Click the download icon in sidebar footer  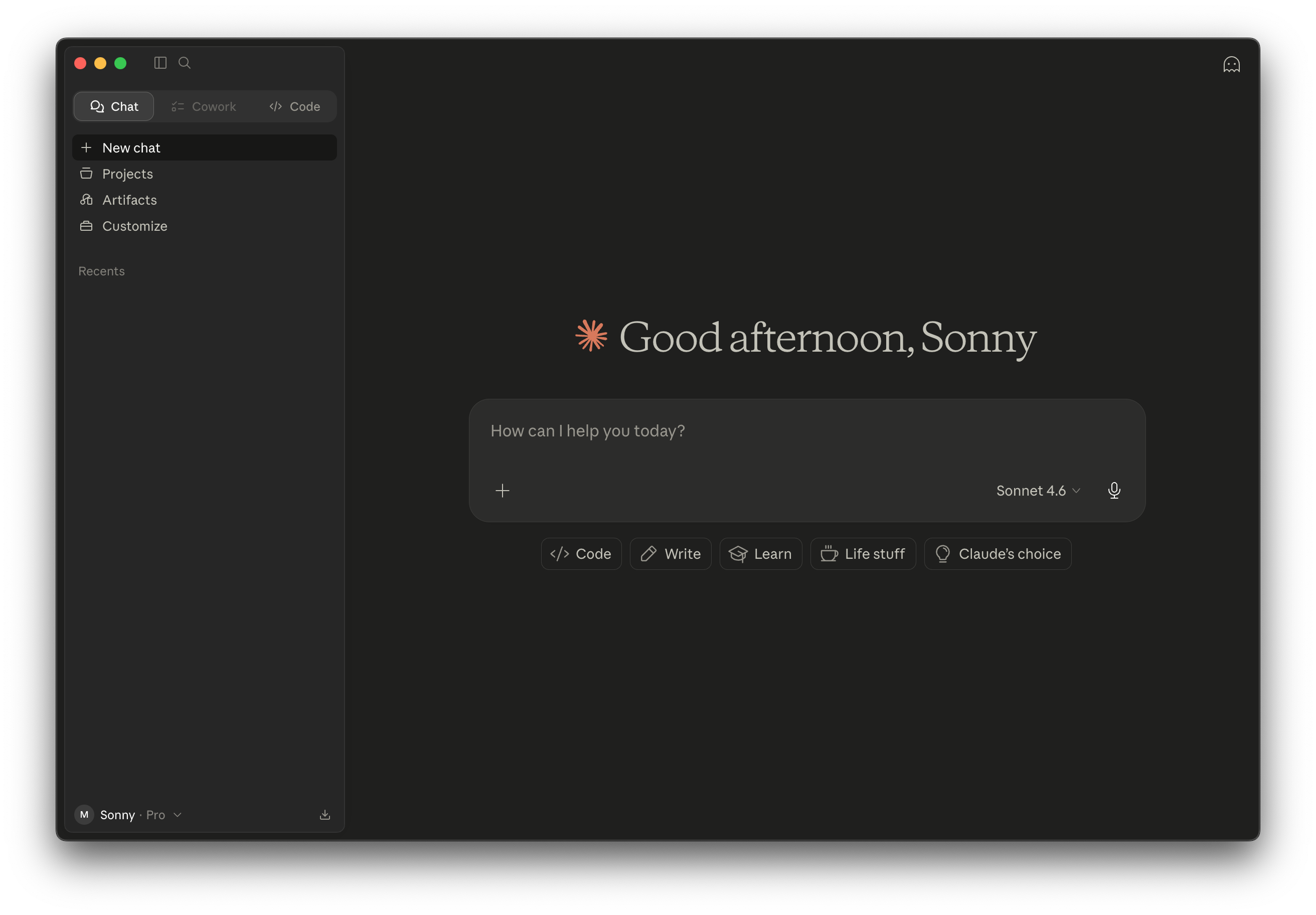click(325, 815)
